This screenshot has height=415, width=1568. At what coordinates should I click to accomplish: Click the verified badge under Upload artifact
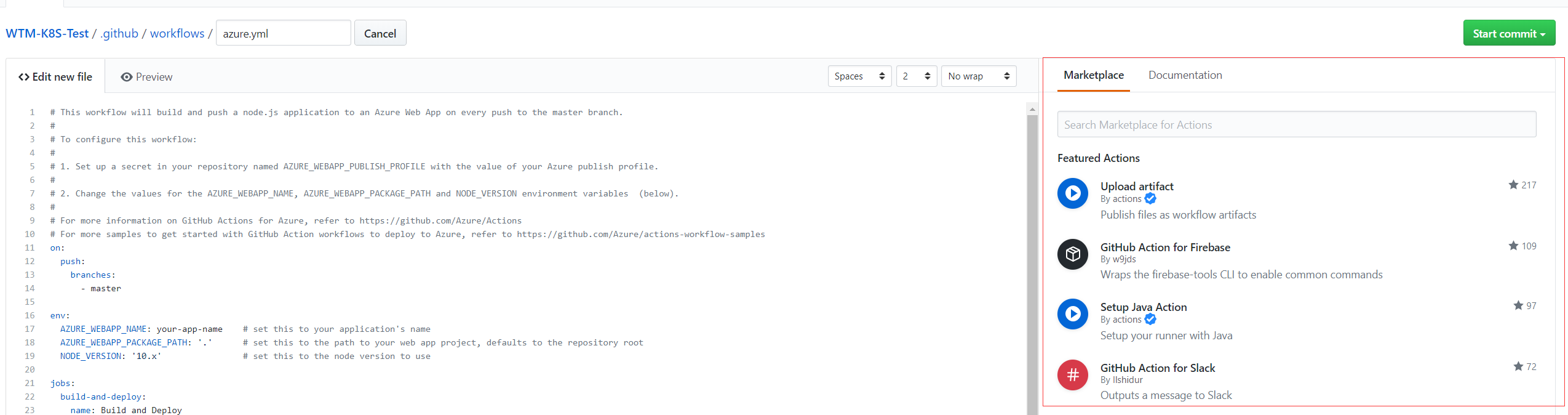[x=1150, y=199]
